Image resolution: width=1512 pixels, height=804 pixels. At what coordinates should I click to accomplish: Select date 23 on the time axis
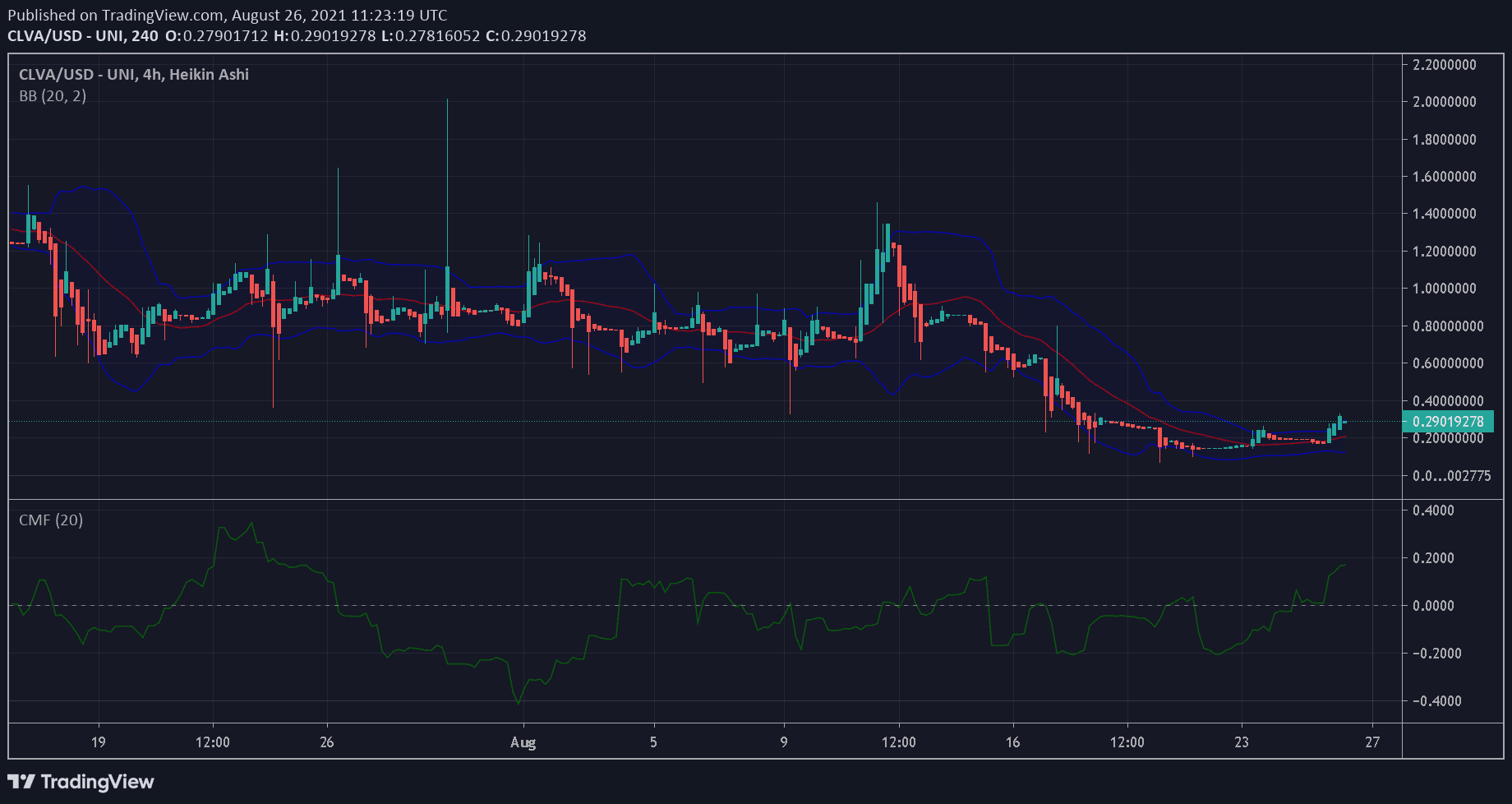1241,742
